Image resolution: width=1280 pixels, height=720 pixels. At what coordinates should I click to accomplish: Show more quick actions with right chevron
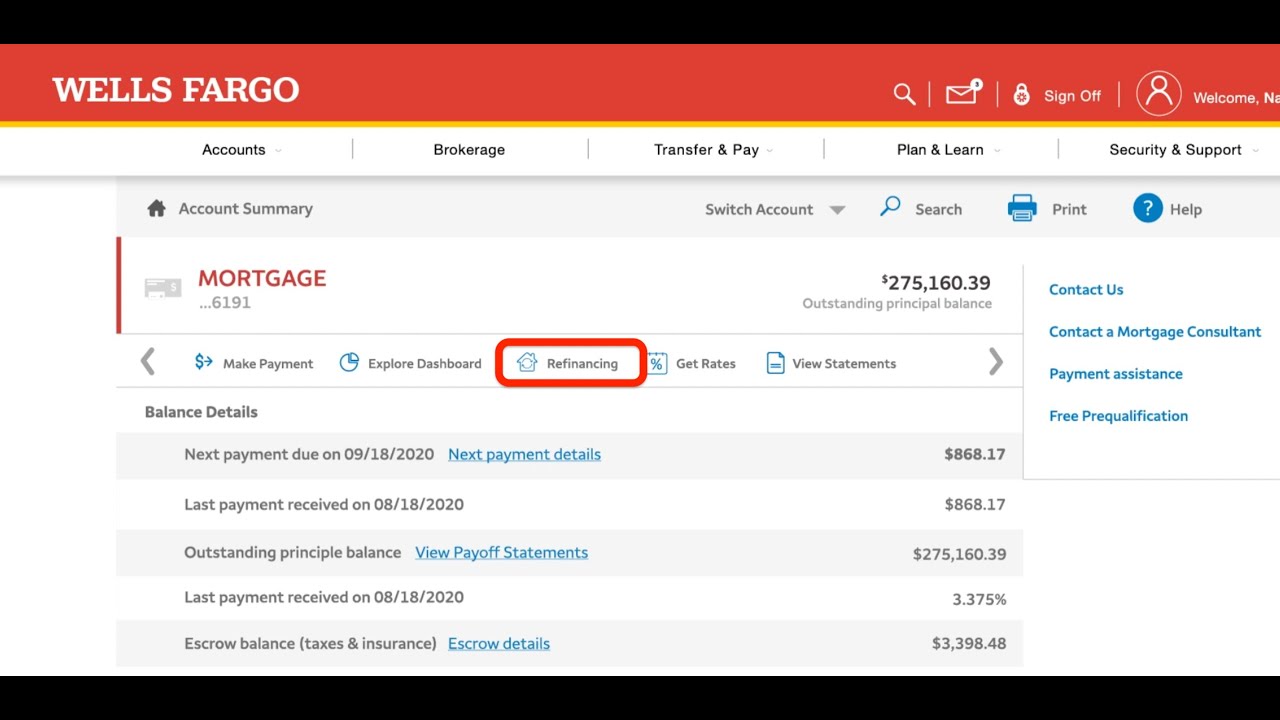tap(995, 361)
